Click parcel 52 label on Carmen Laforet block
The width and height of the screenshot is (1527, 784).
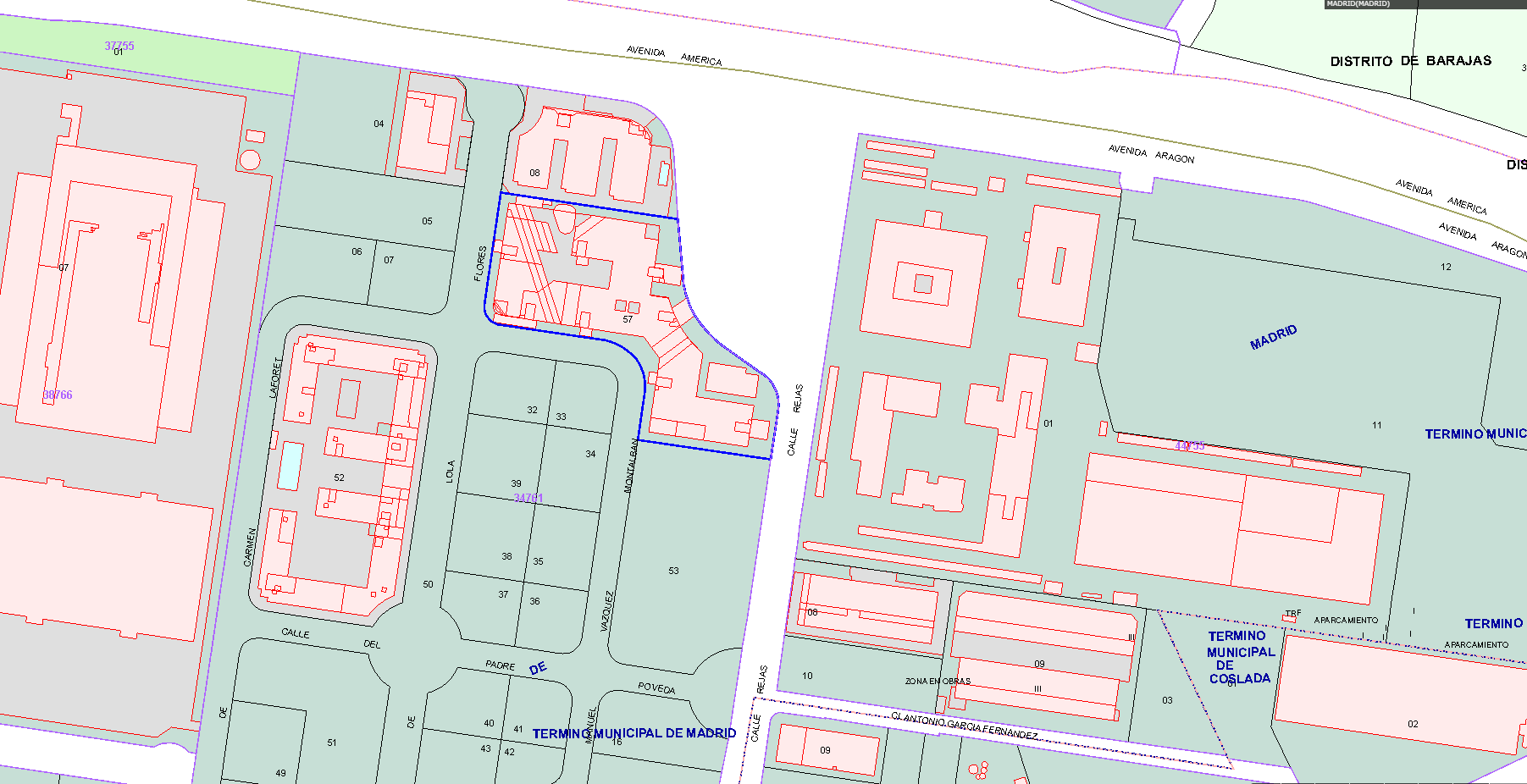(x=339, y=478)
